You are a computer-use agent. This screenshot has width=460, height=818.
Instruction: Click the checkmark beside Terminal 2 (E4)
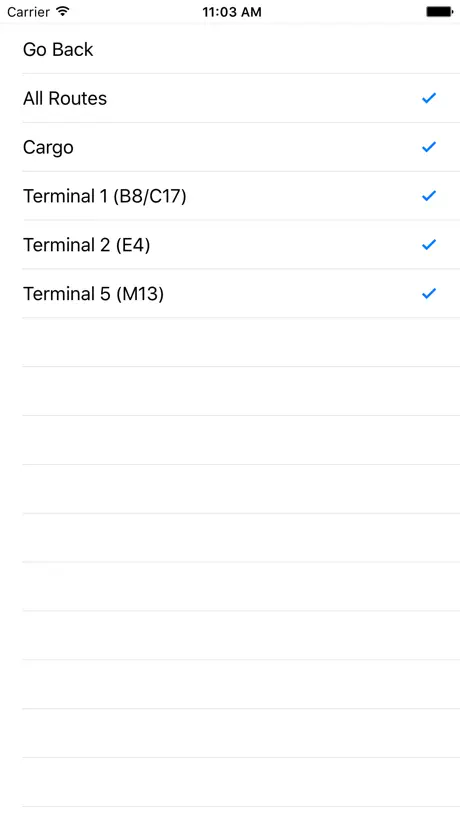tap(429, 244)
